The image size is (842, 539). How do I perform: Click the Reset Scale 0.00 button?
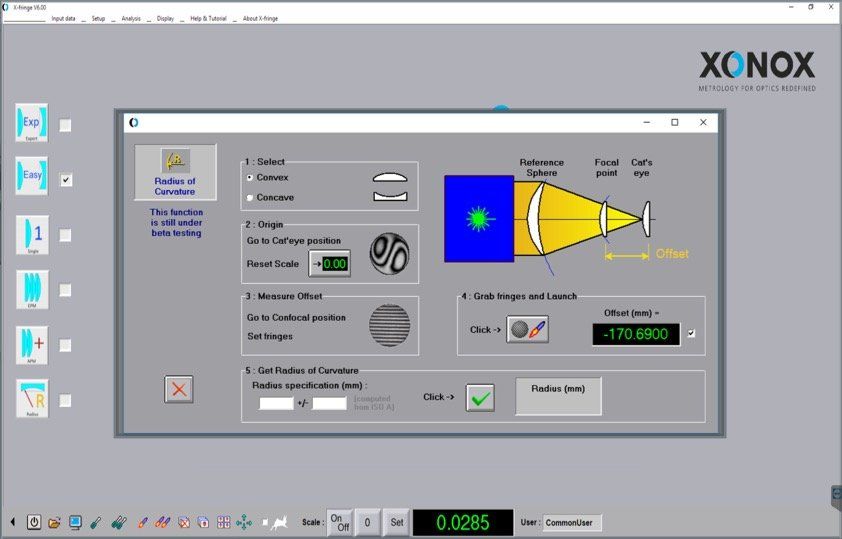(329, 263)
